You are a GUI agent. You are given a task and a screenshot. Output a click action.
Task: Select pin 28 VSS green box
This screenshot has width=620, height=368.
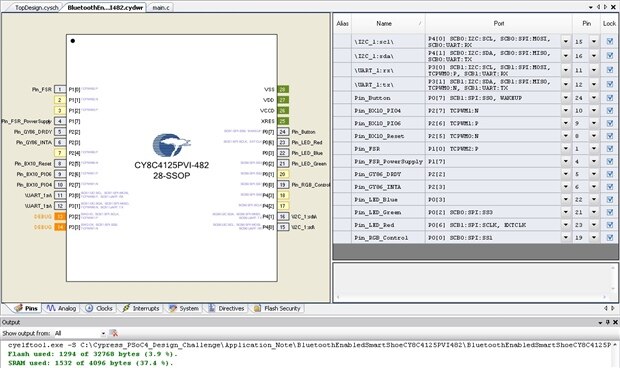[x=283, y=89]
